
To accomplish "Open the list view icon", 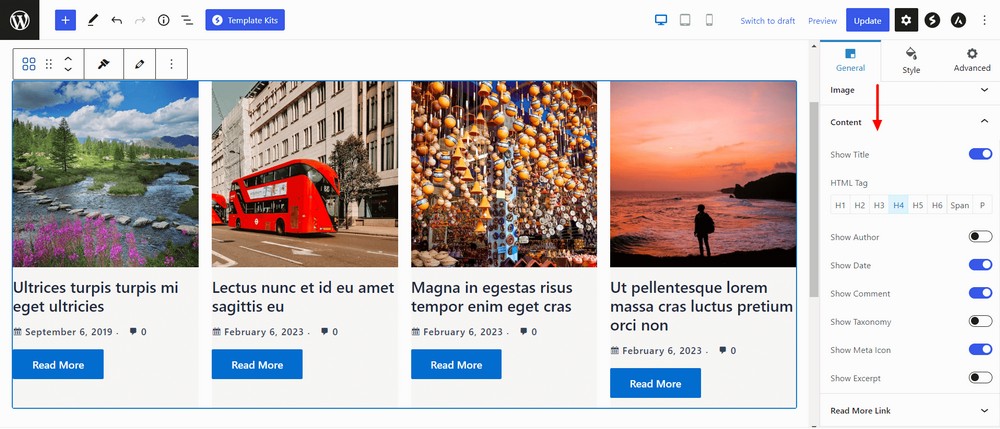I will (x=186, y=20).
